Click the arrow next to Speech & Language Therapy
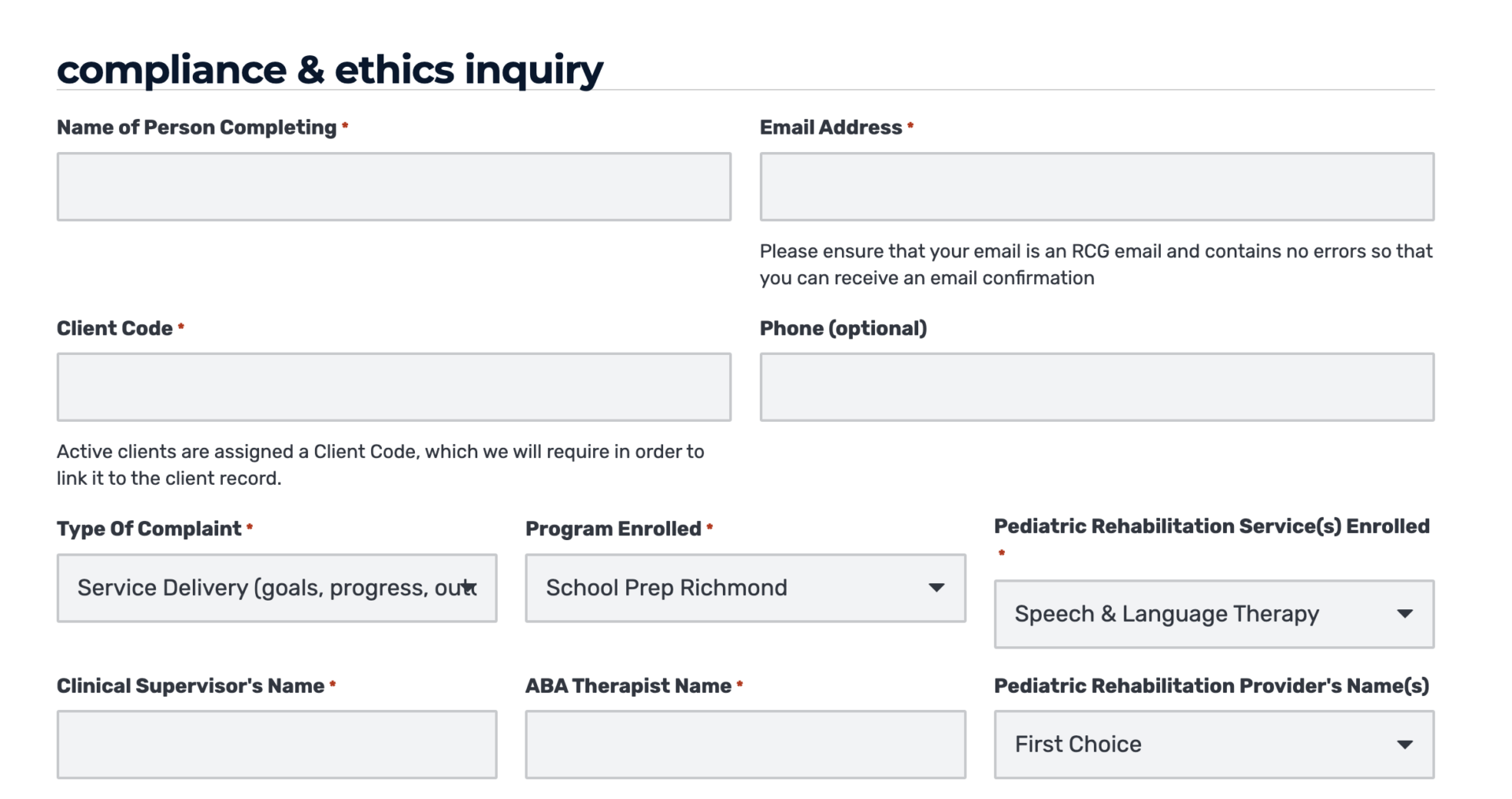Screen dimensions: 1512x799 tap(1404, 614)
